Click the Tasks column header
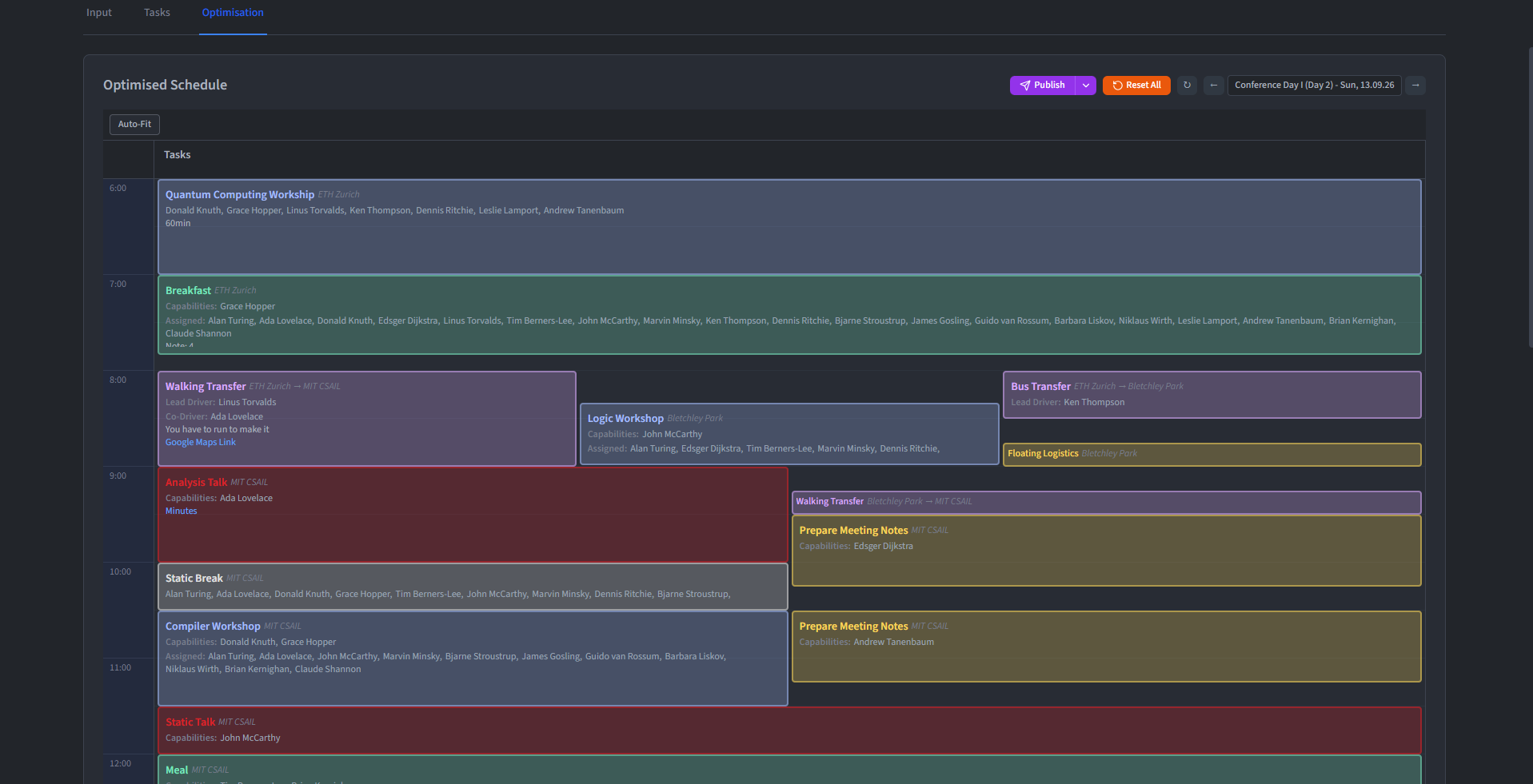 click(178, 155)
